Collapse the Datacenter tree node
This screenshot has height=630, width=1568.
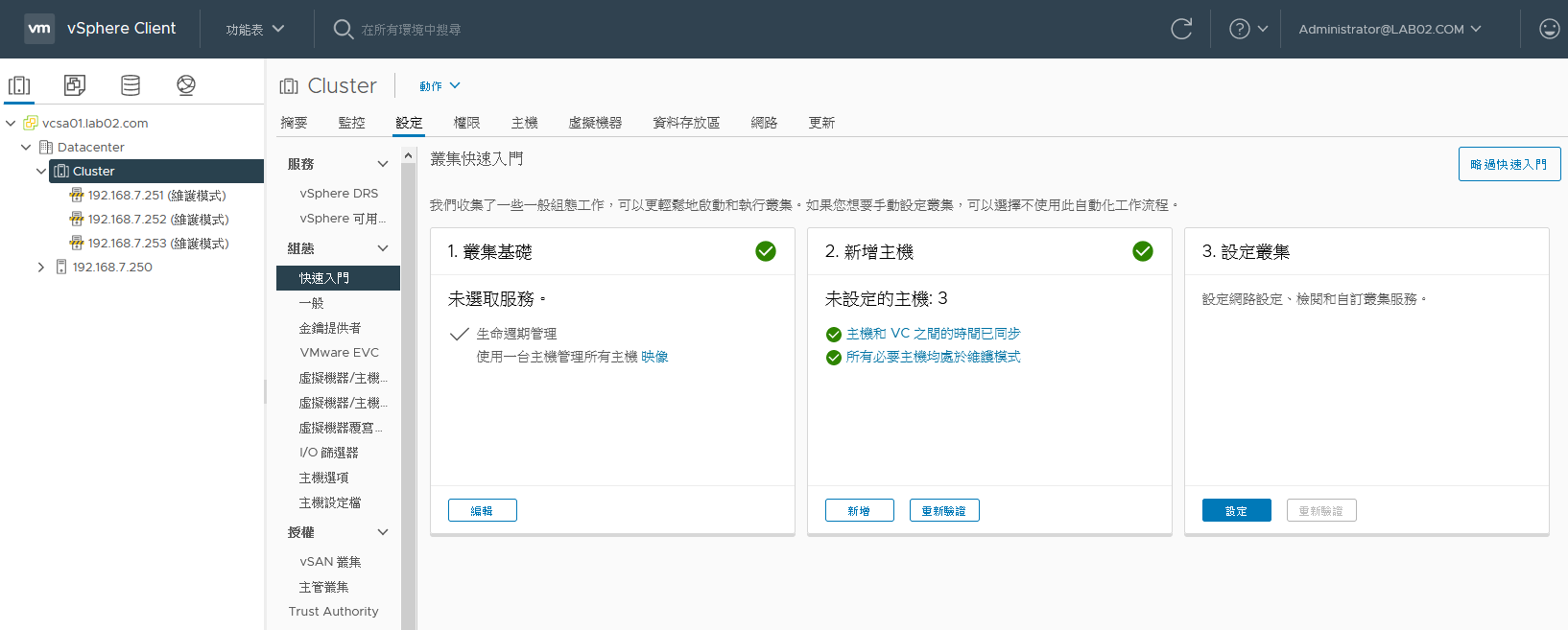pos(26,147)
